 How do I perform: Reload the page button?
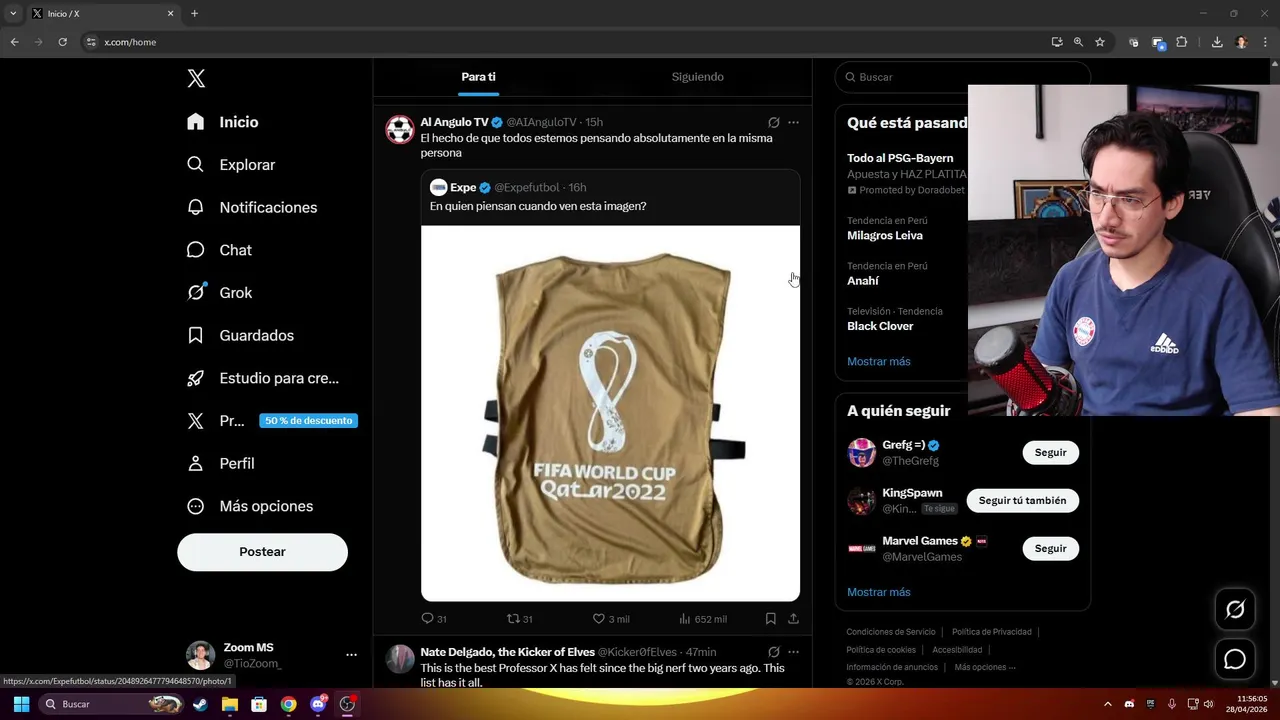pos(62,42)
